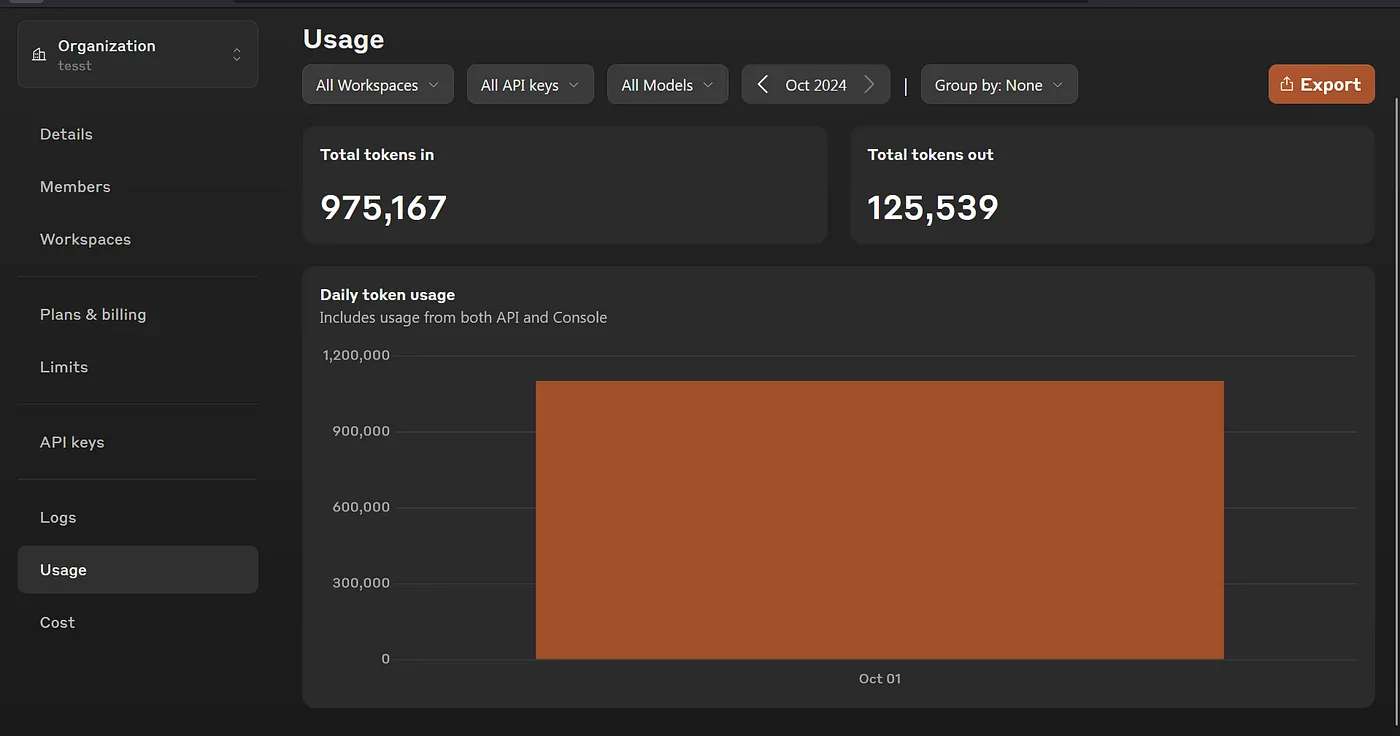Open the Group by: None dropdown
Viewport: 1400px width, 736px height.
point(998,85)
